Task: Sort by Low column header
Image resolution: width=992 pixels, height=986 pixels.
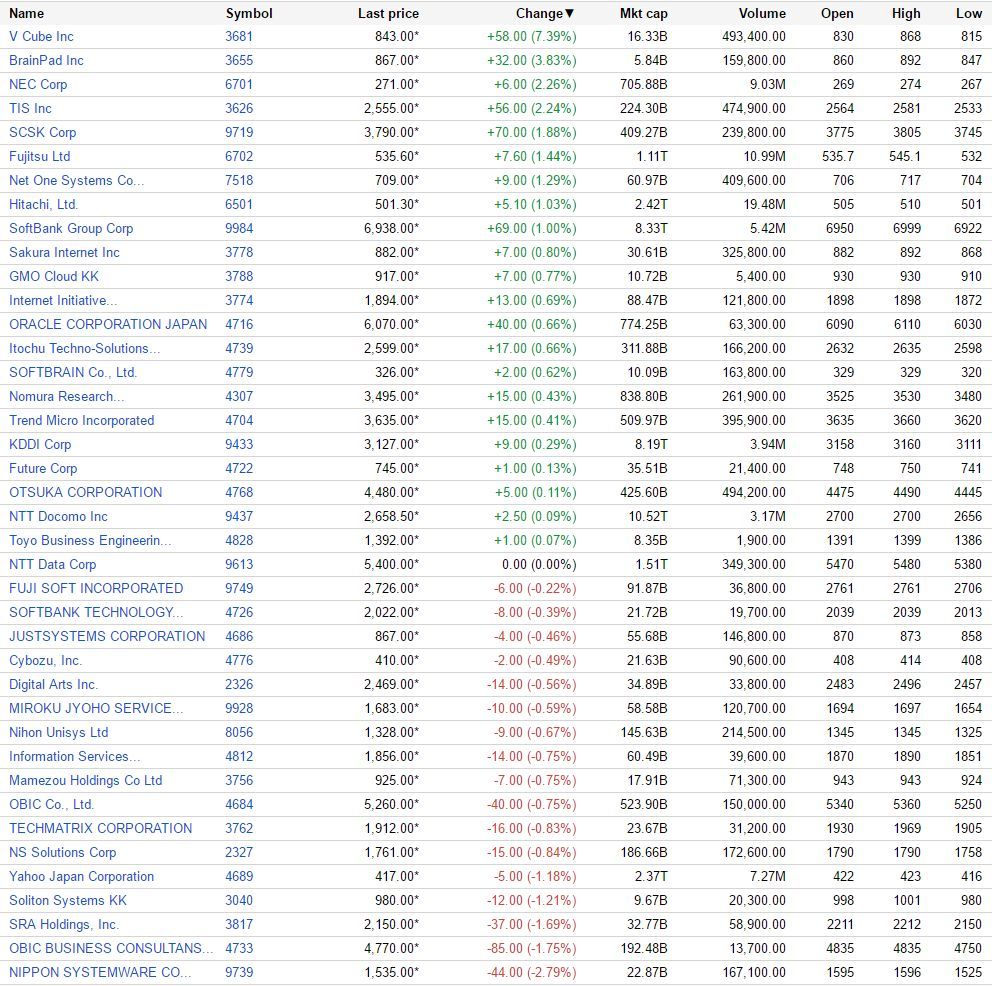Action: click(x=969, y=13)
